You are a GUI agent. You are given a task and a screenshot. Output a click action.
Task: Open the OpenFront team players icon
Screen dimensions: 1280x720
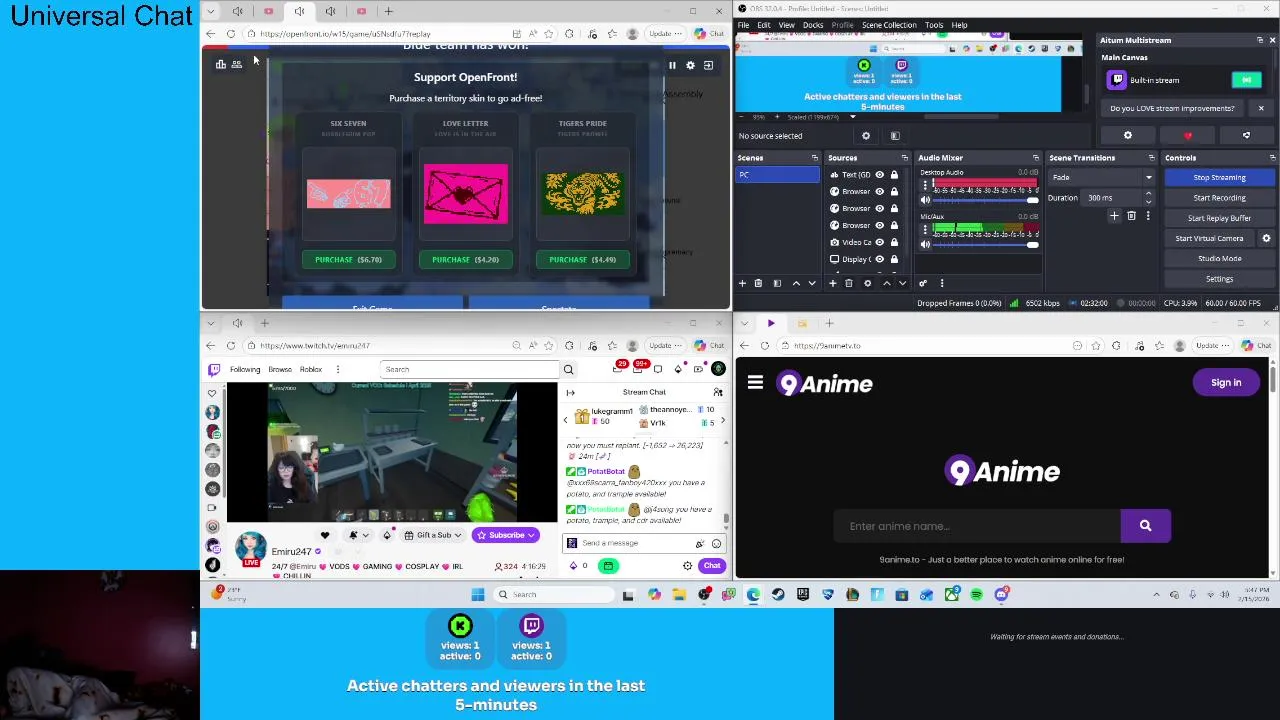click(237, 65)
